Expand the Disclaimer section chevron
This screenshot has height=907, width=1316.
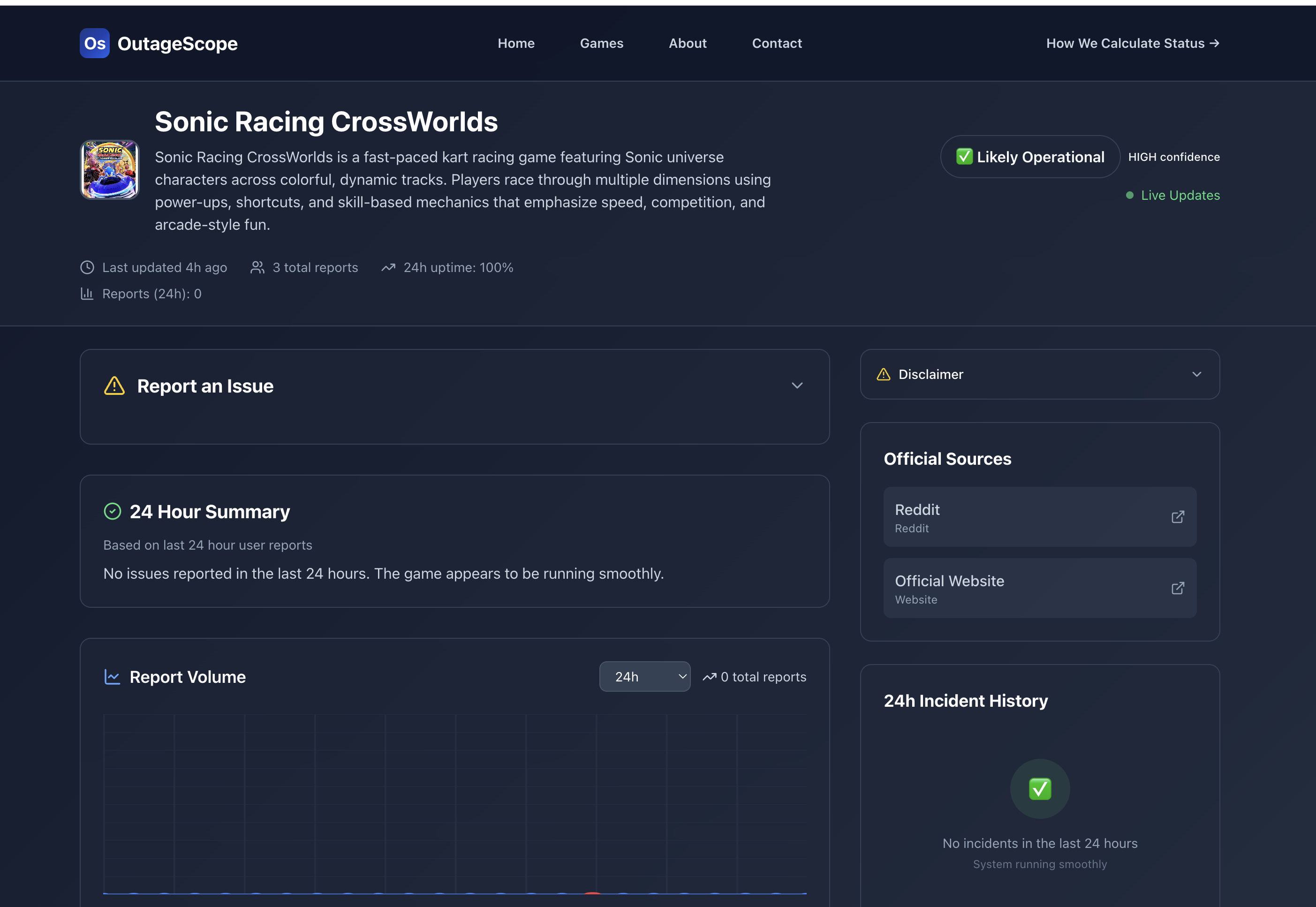1197,375
